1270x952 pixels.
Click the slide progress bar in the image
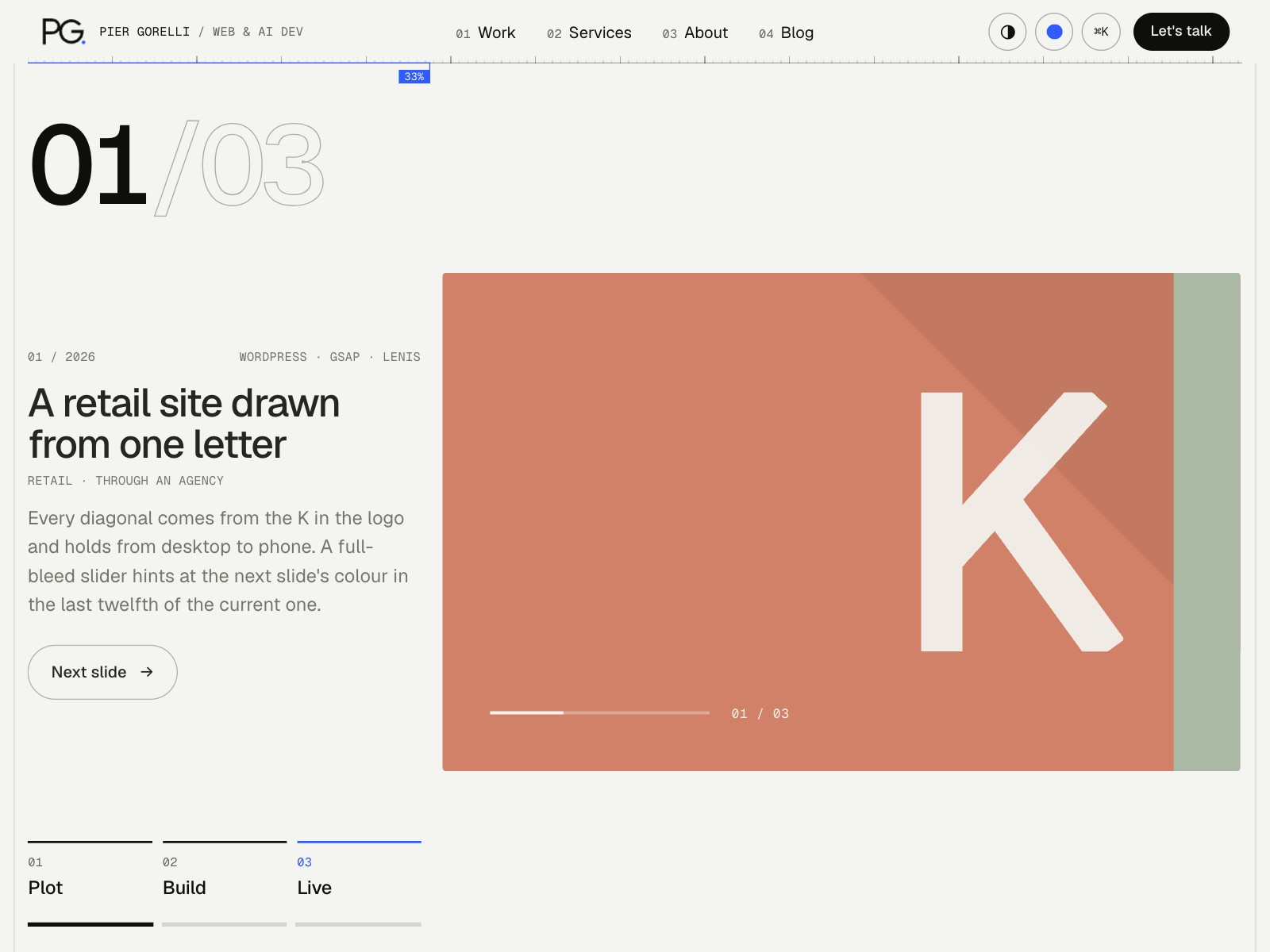click(599, 713)
